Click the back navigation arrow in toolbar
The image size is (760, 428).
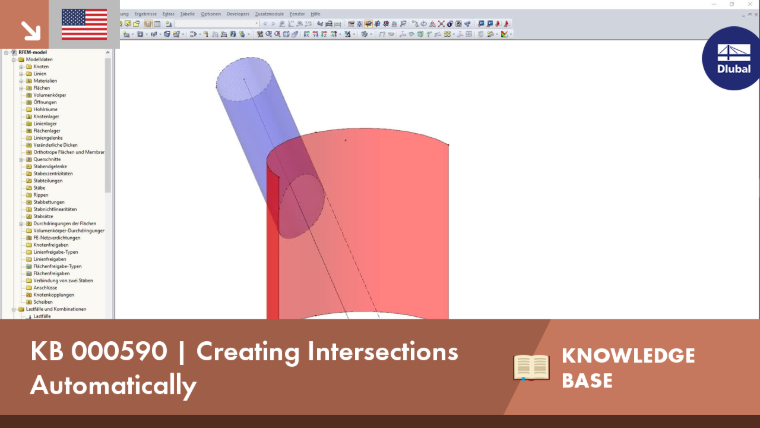[265, 24]
